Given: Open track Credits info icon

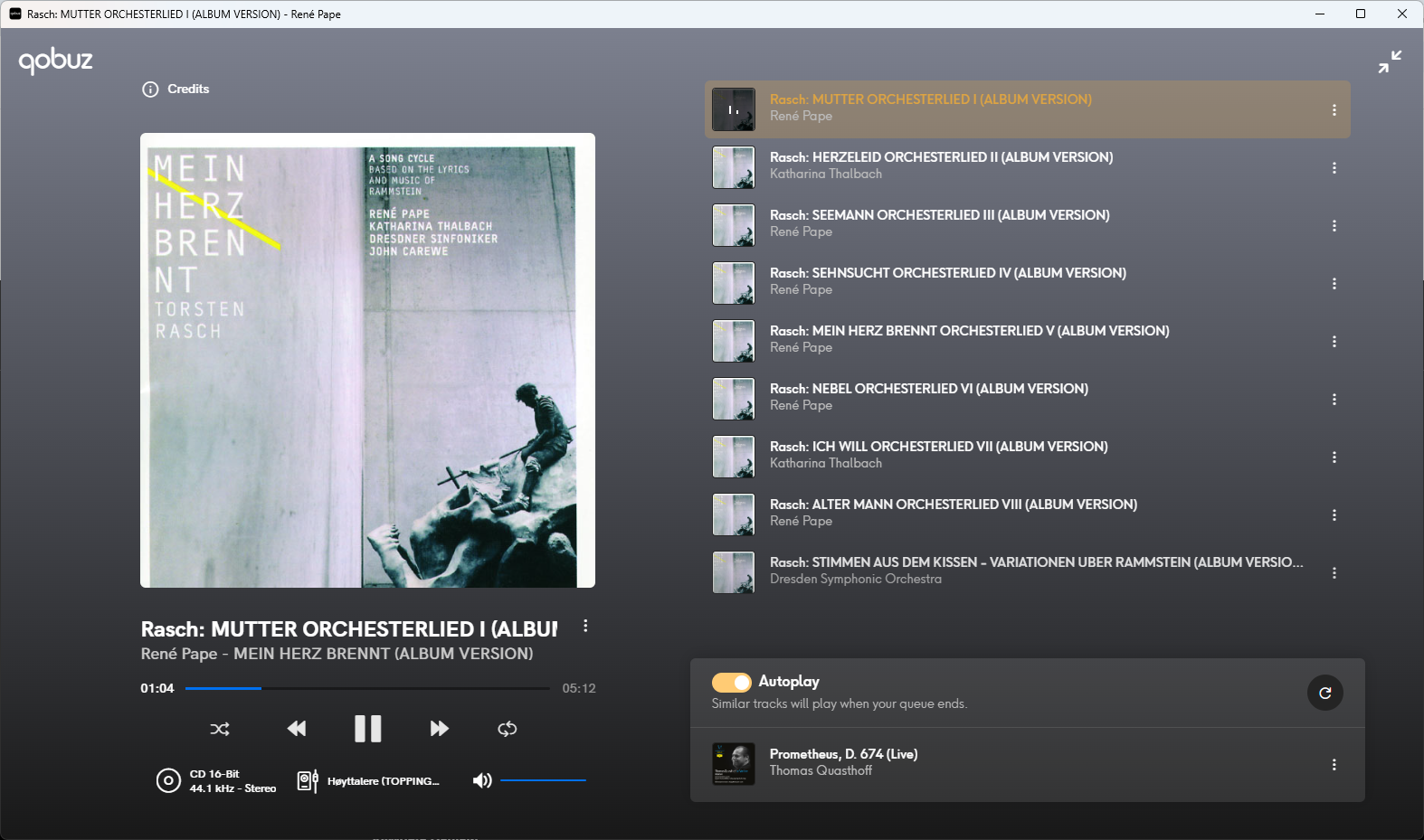Looking at the screenshot, I should coord(150,90).
